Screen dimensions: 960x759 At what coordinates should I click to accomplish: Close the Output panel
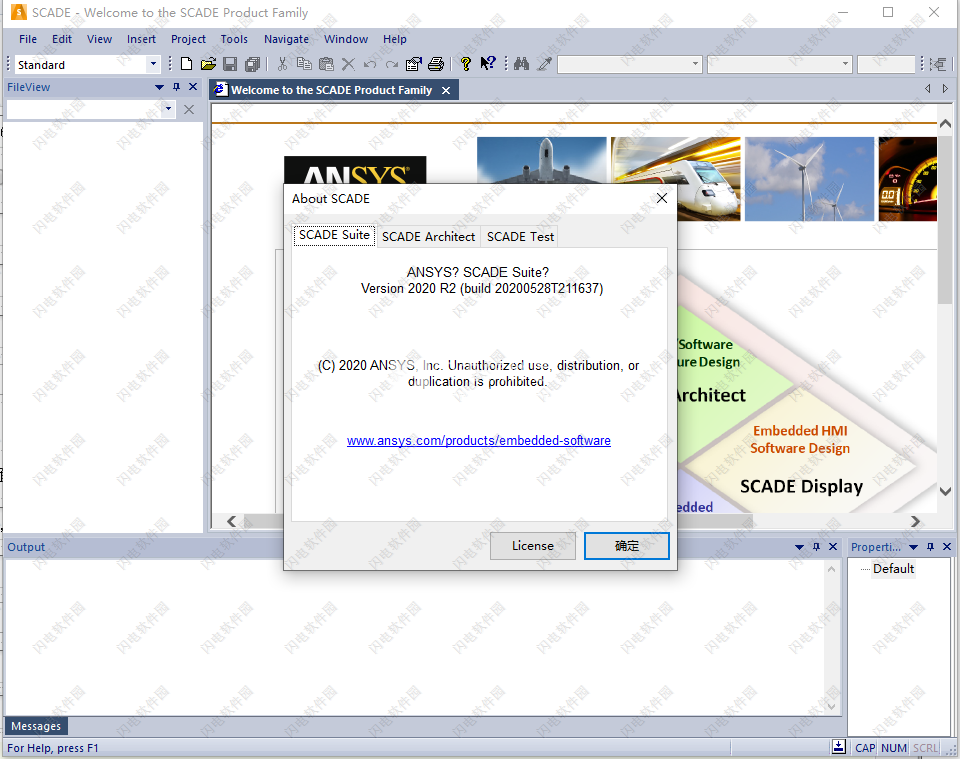[833, 547]
